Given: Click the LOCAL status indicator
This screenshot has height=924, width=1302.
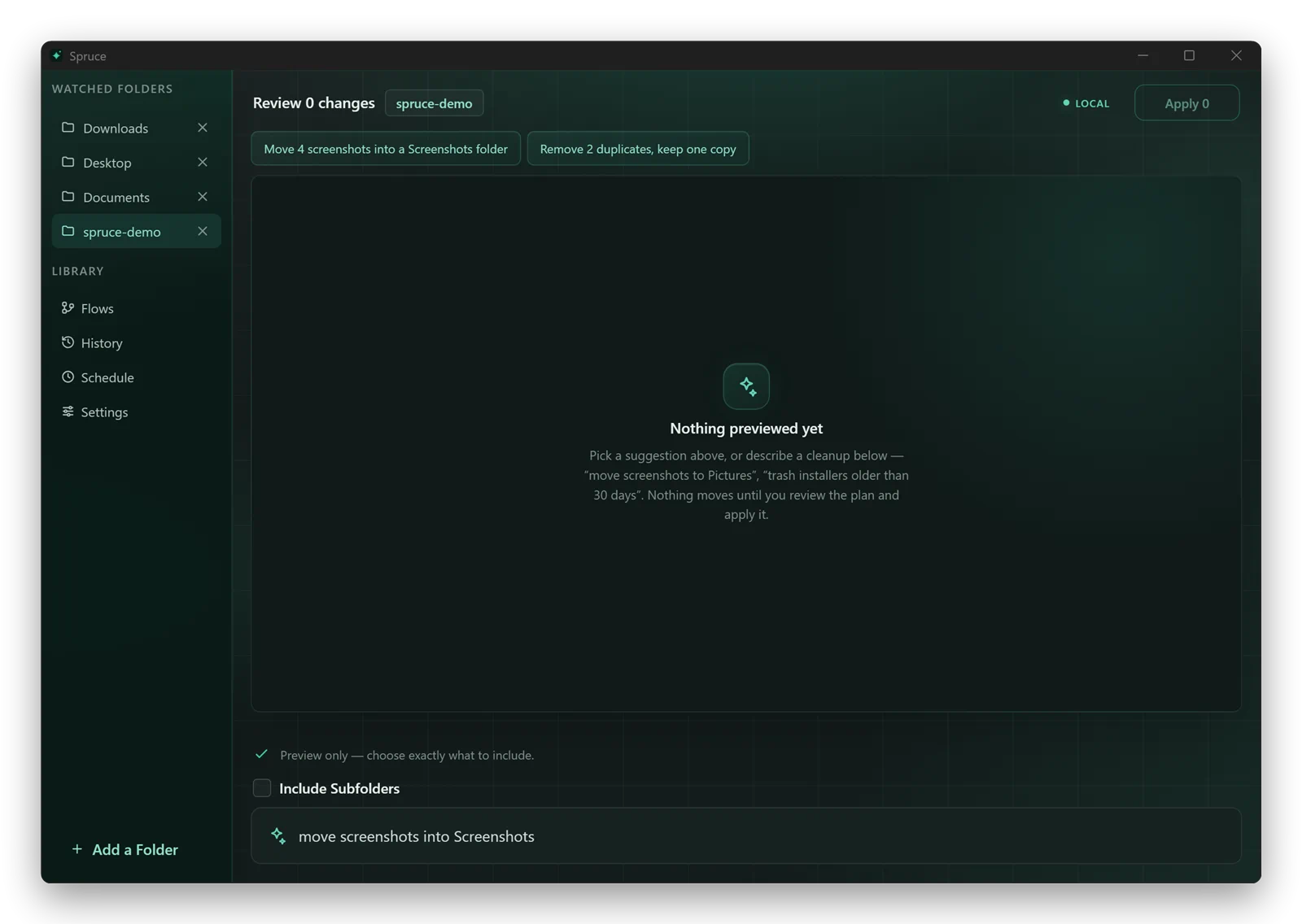Looking at the screenshot, I should pyautogui.click(x=1086, y=103).
